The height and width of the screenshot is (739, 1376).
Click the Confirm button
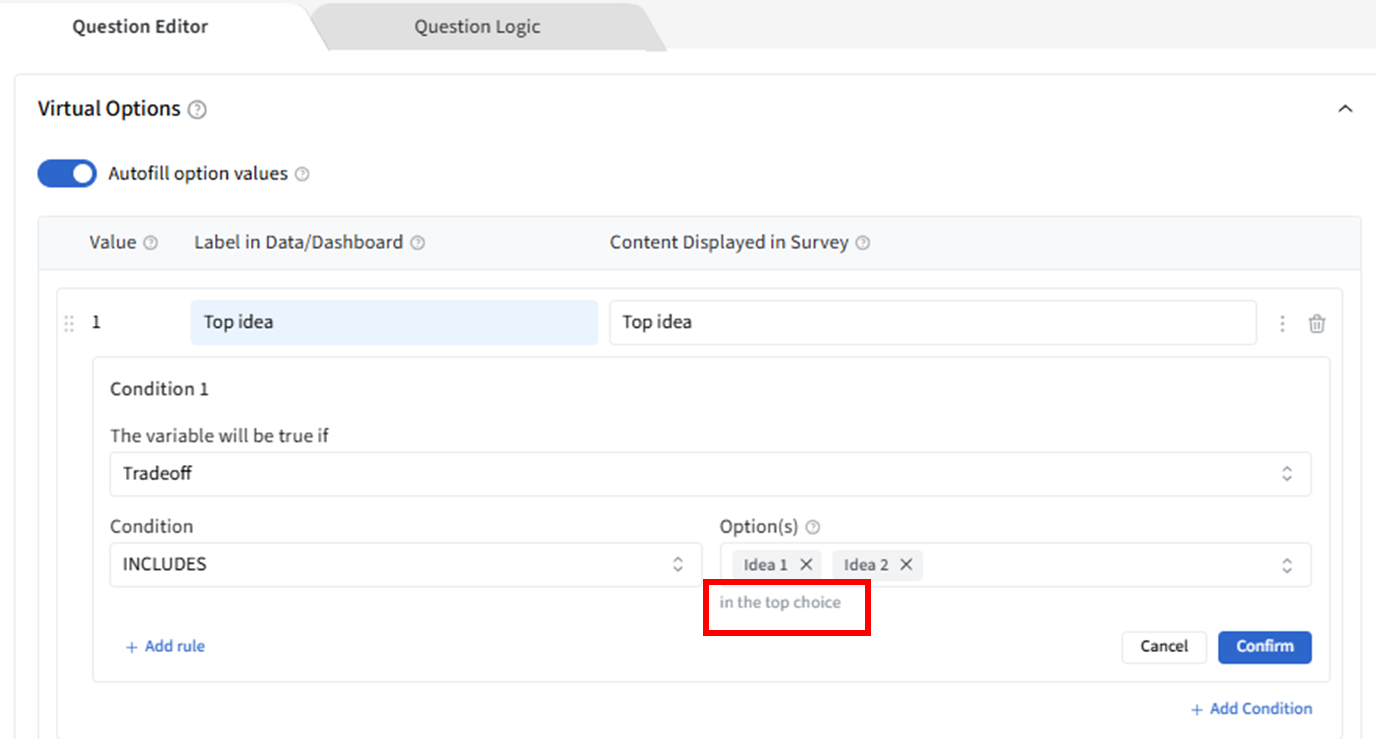click(1264, 646)
